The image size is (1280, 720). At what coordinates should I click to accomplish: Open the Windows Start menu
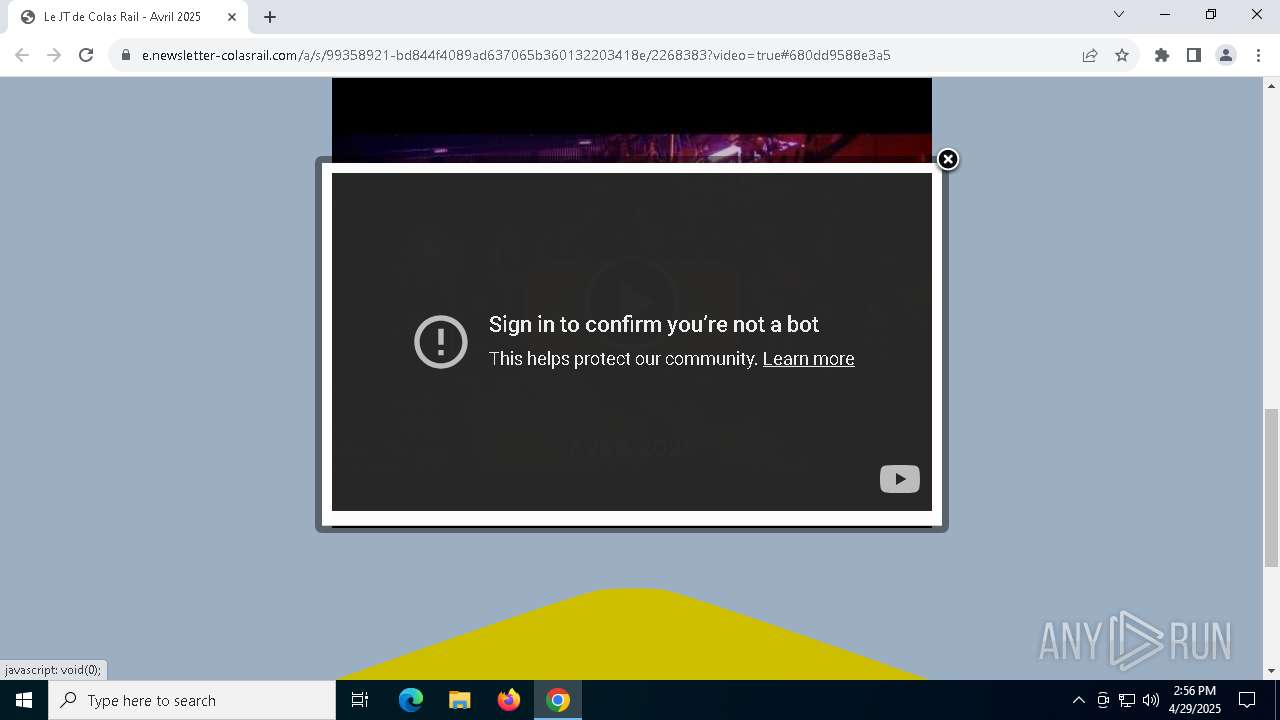point(24,700)
